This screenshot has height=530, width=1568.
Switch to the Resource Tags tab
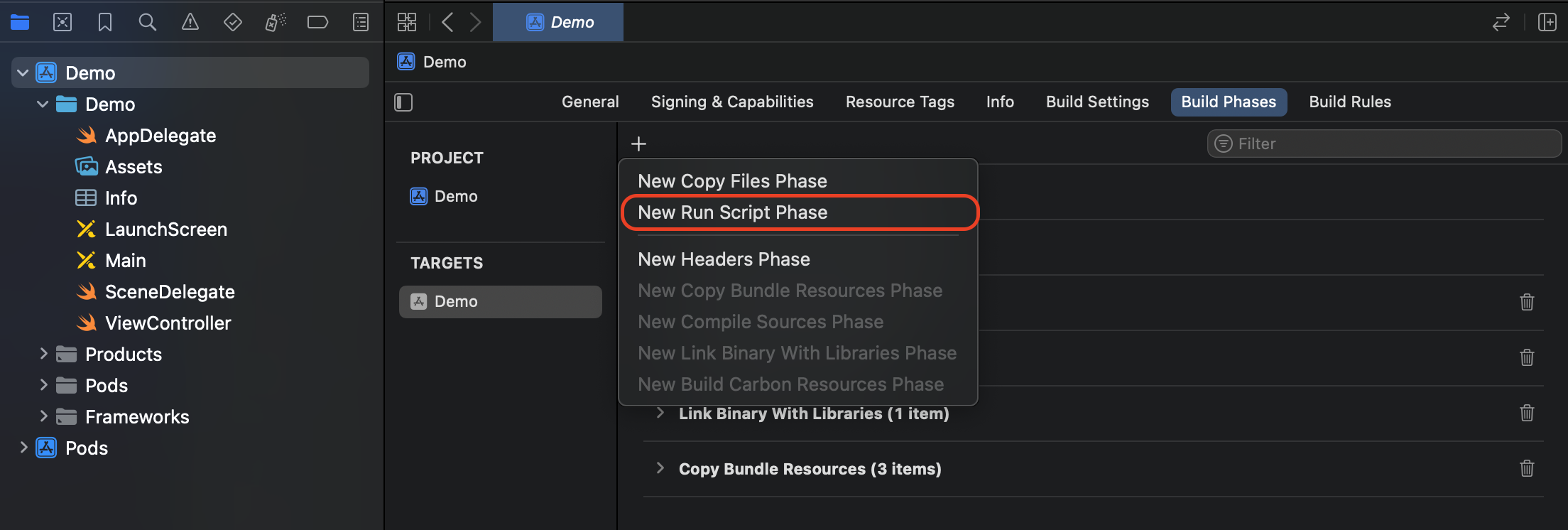tap(900, 102)
